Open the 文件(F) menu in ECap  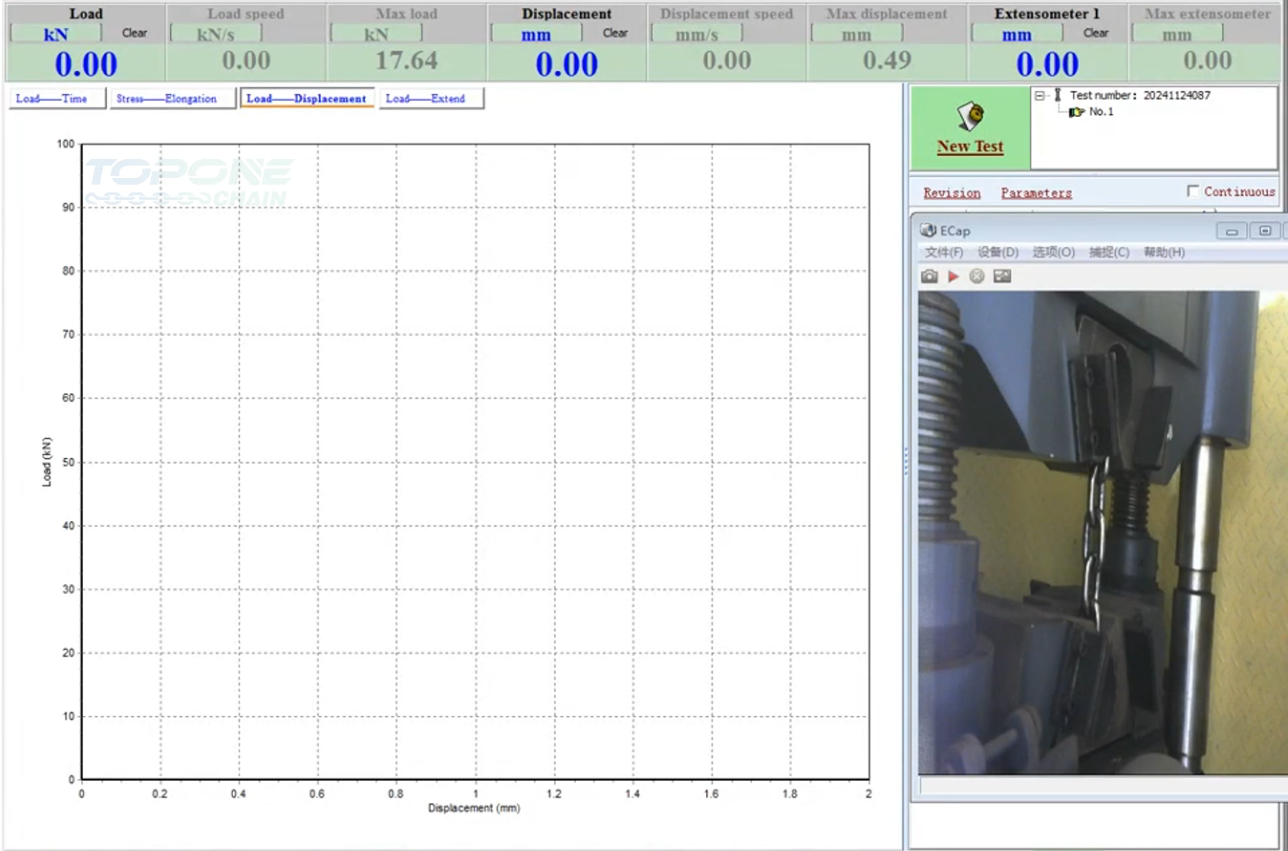(x=944, y=253)
